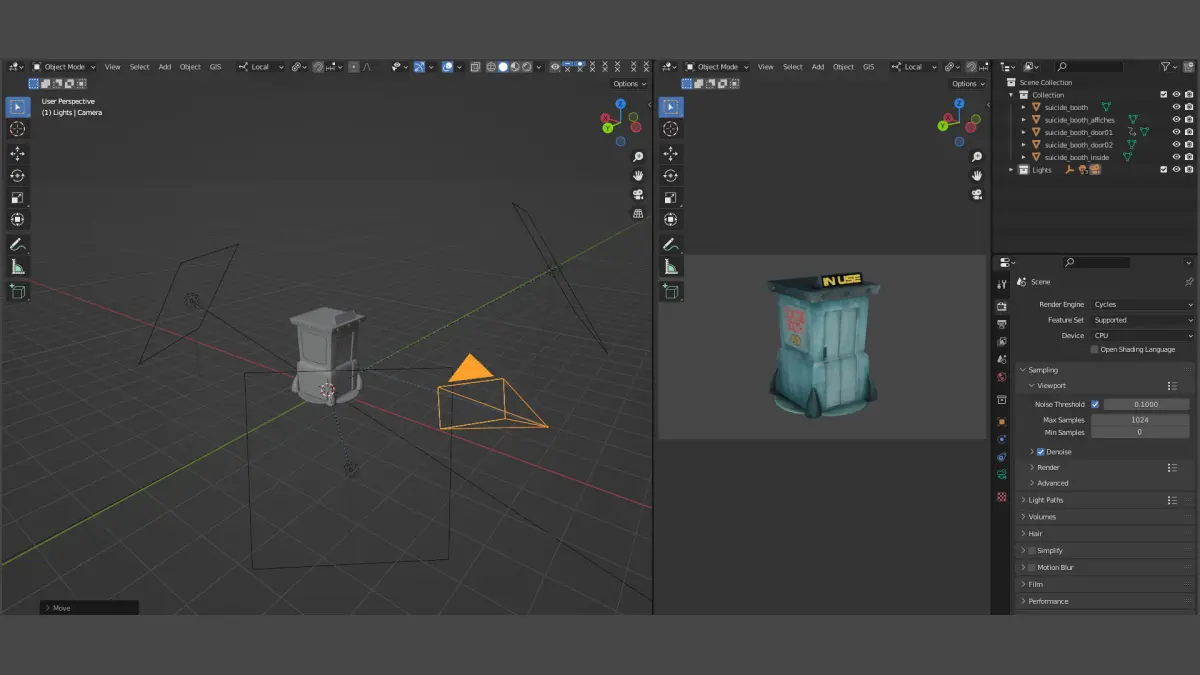
Task: Open View menu in left viewport header
Action: pos(112,67)
